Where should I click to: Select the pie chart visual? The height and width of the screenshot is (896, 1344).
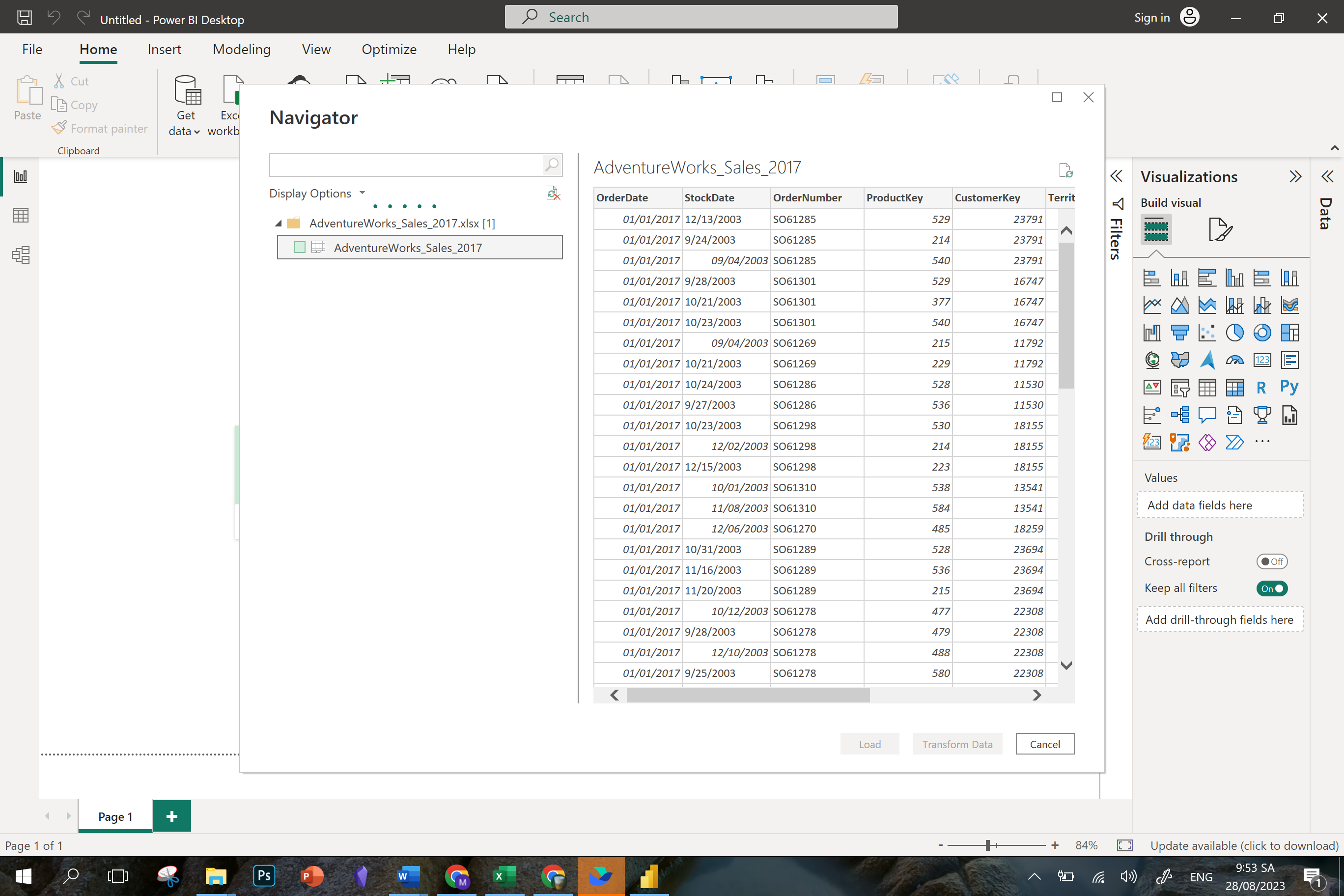(x=1234, y=333)
